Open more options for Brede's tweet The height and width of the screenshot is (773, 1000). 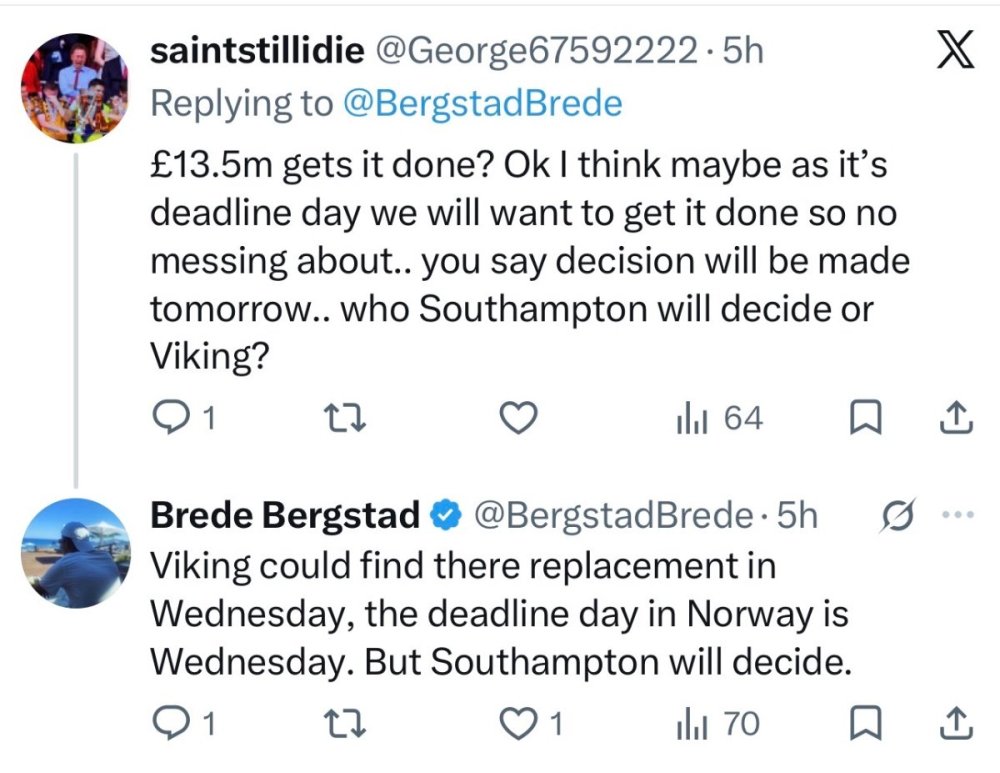pos(959,514)
